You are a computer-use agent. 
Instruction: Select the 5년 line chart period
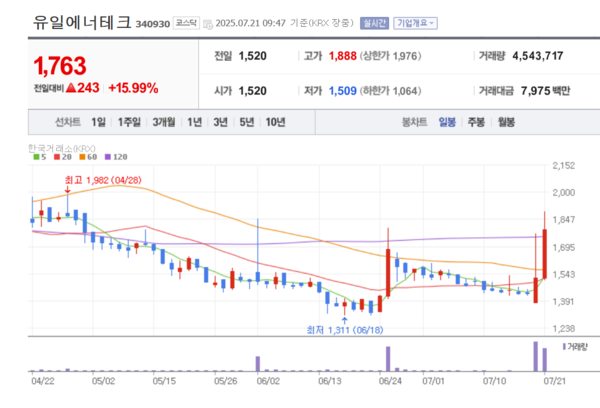pyautogui.click(x=247, y=122)
